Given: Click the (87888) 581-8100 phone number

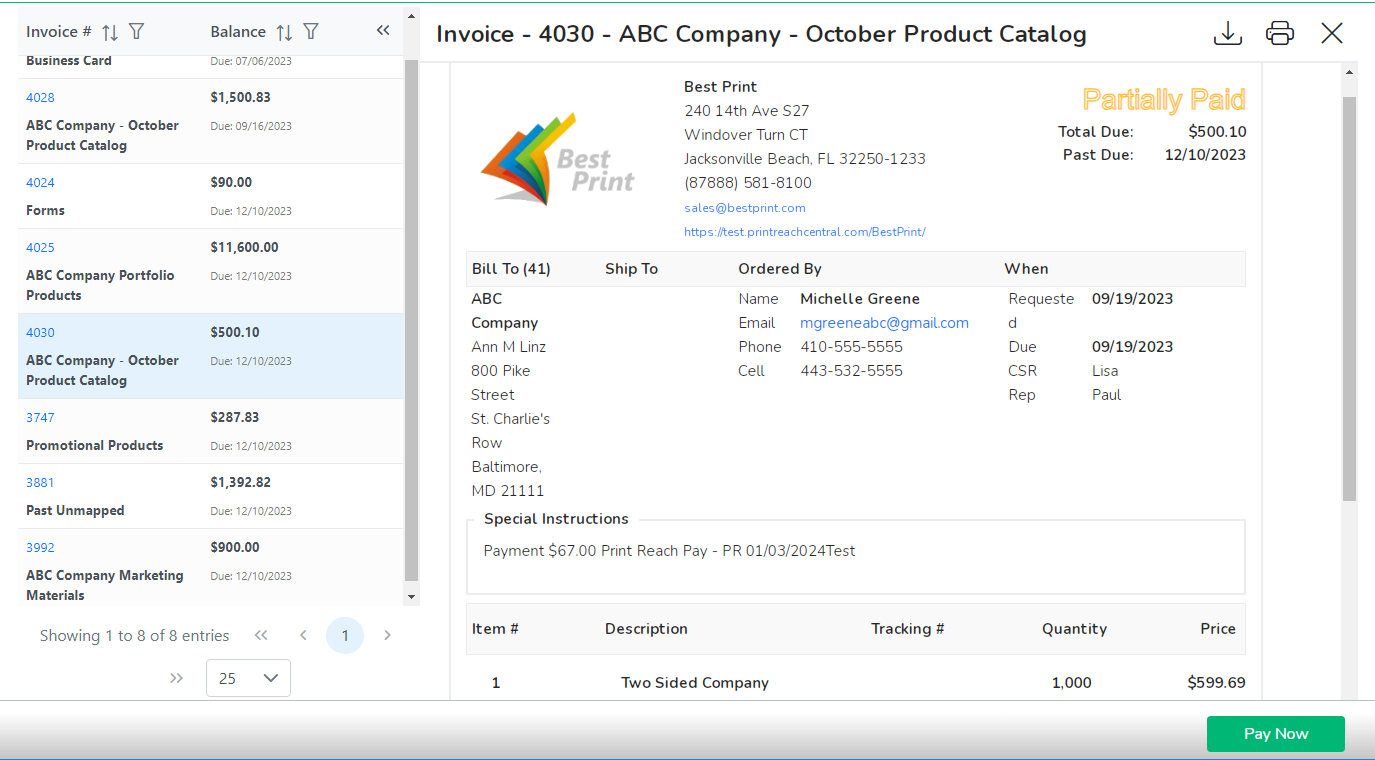Looking at the screenshot, I should pyautogui.click(x=748, y=183).
